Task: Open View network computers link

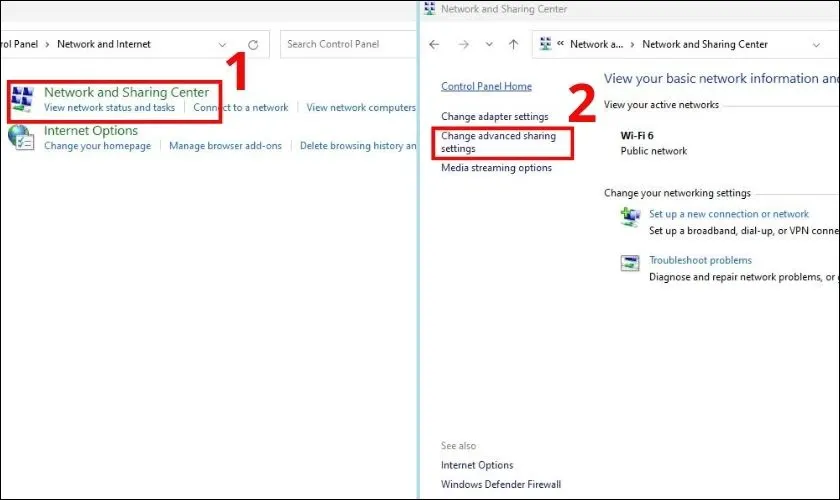Action: pyautogui.click(x=361, y=108)
